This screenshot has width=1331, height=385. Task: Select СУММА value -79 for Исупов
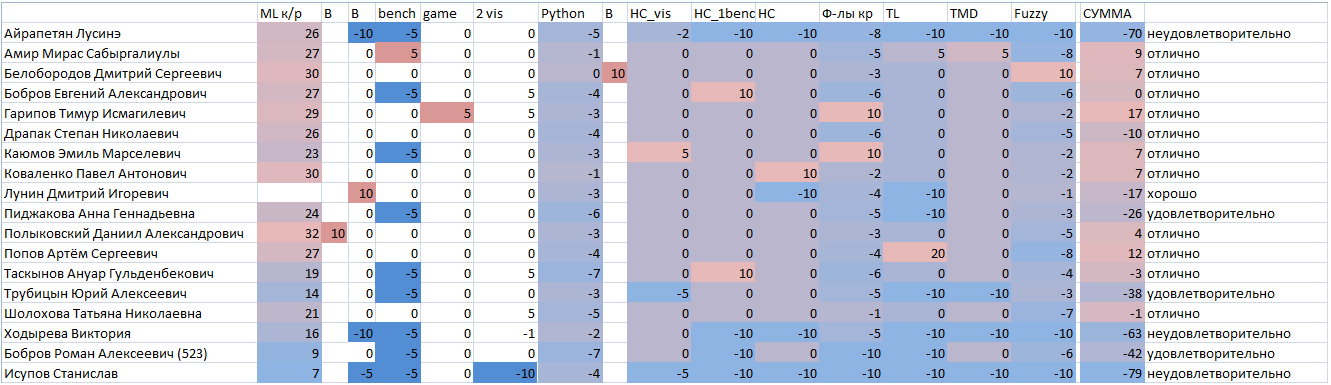pyautogui.click(x=1112, y=374)
